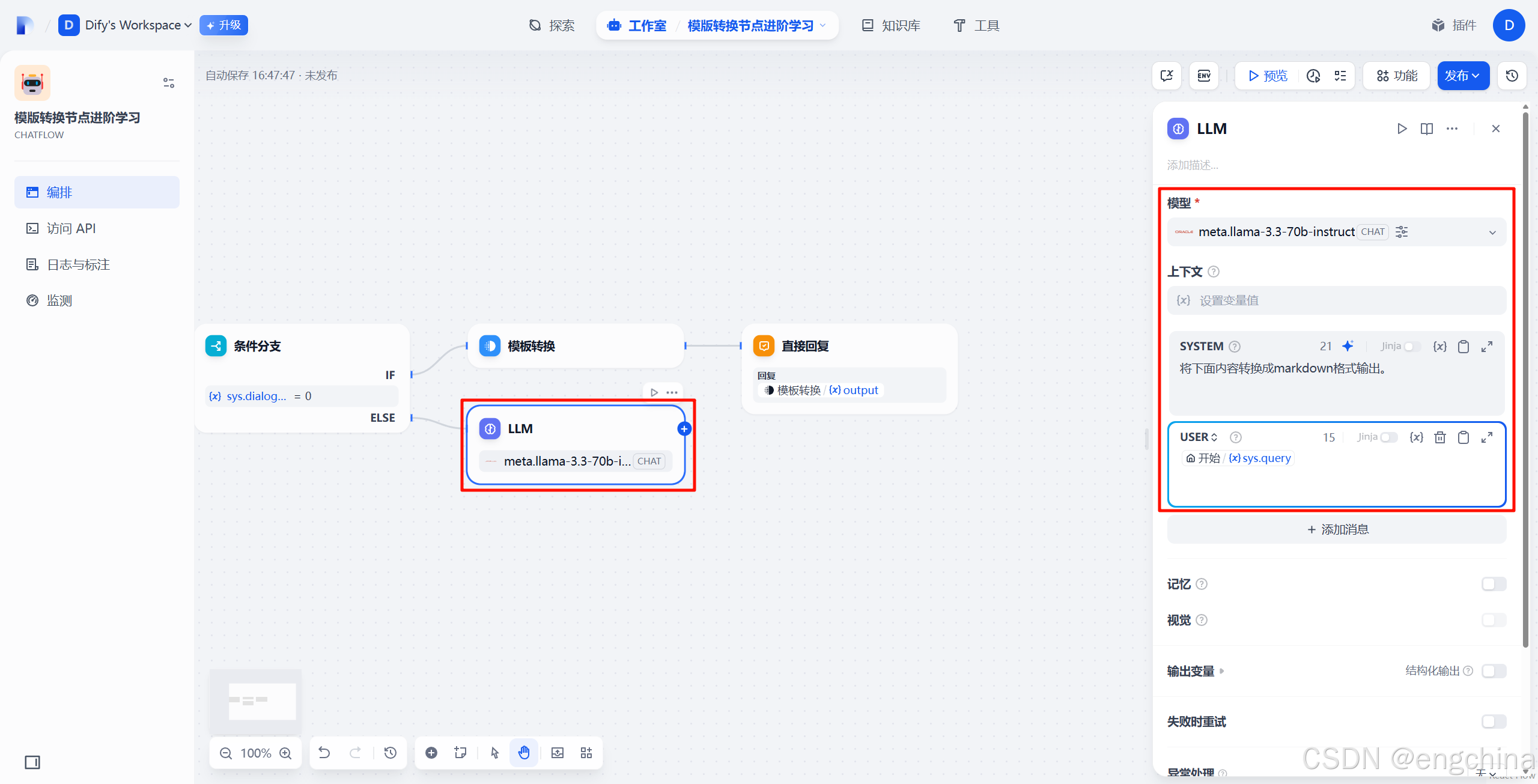
Task: Enable the 记忆 memory toggle
Action: [1493, 584]
